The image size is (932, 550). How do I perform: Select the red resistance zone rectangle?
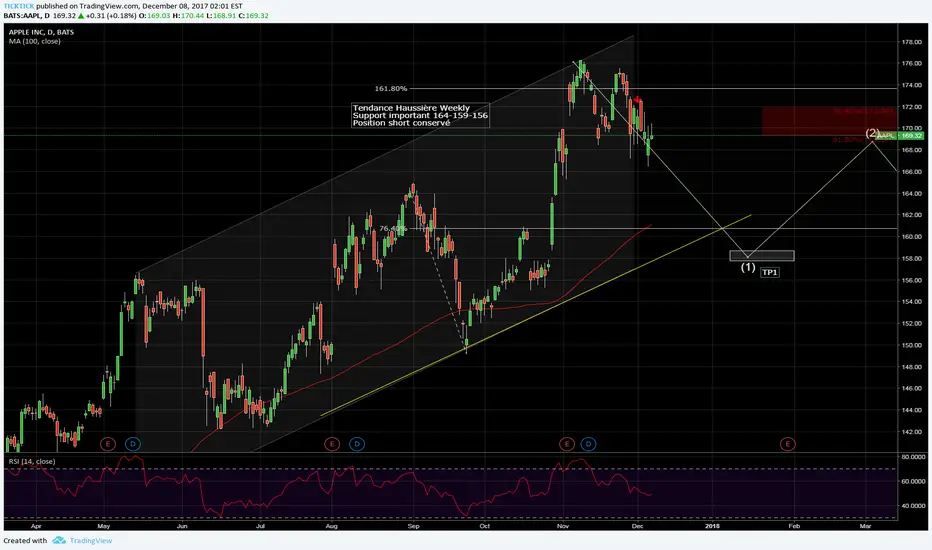point(829,121)
